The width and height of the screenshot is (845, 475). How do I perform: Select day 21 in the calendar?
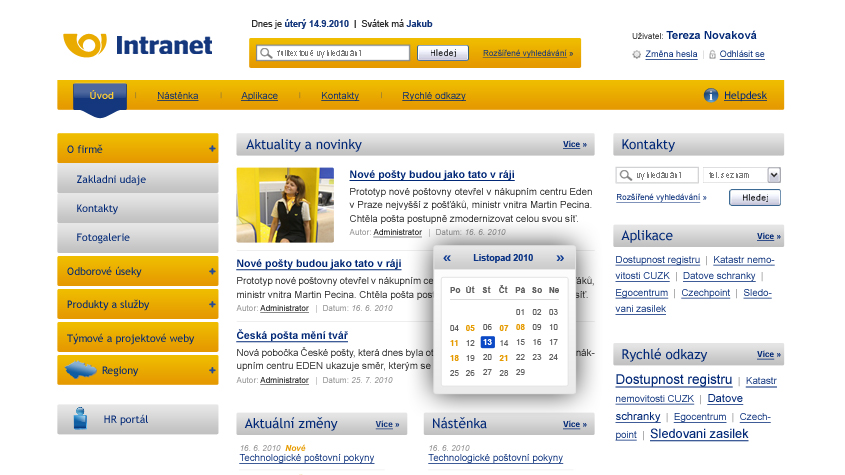click(x=503, y=357)
